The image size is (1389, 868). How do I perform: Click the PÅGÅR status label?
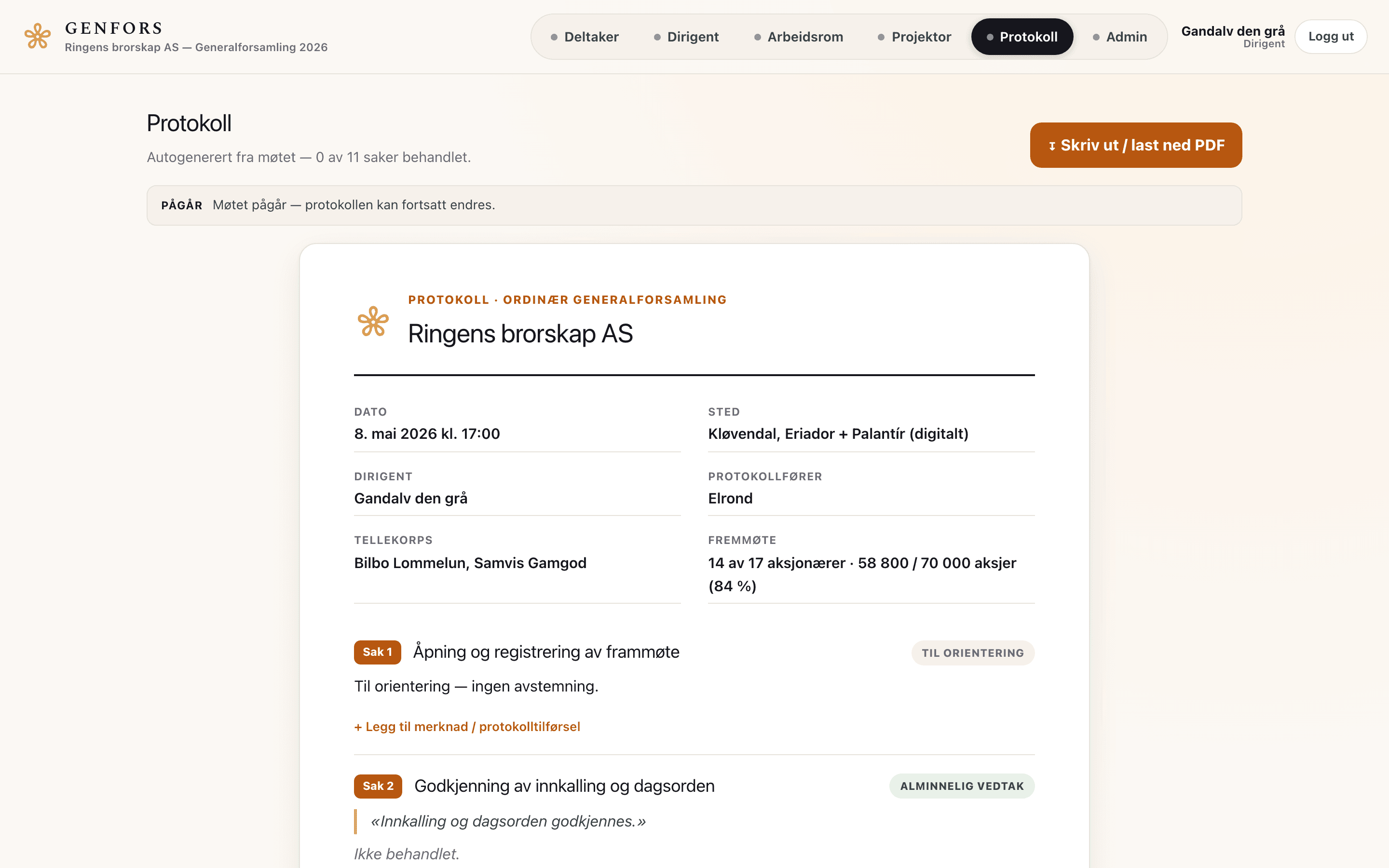(x=181, y=205)
